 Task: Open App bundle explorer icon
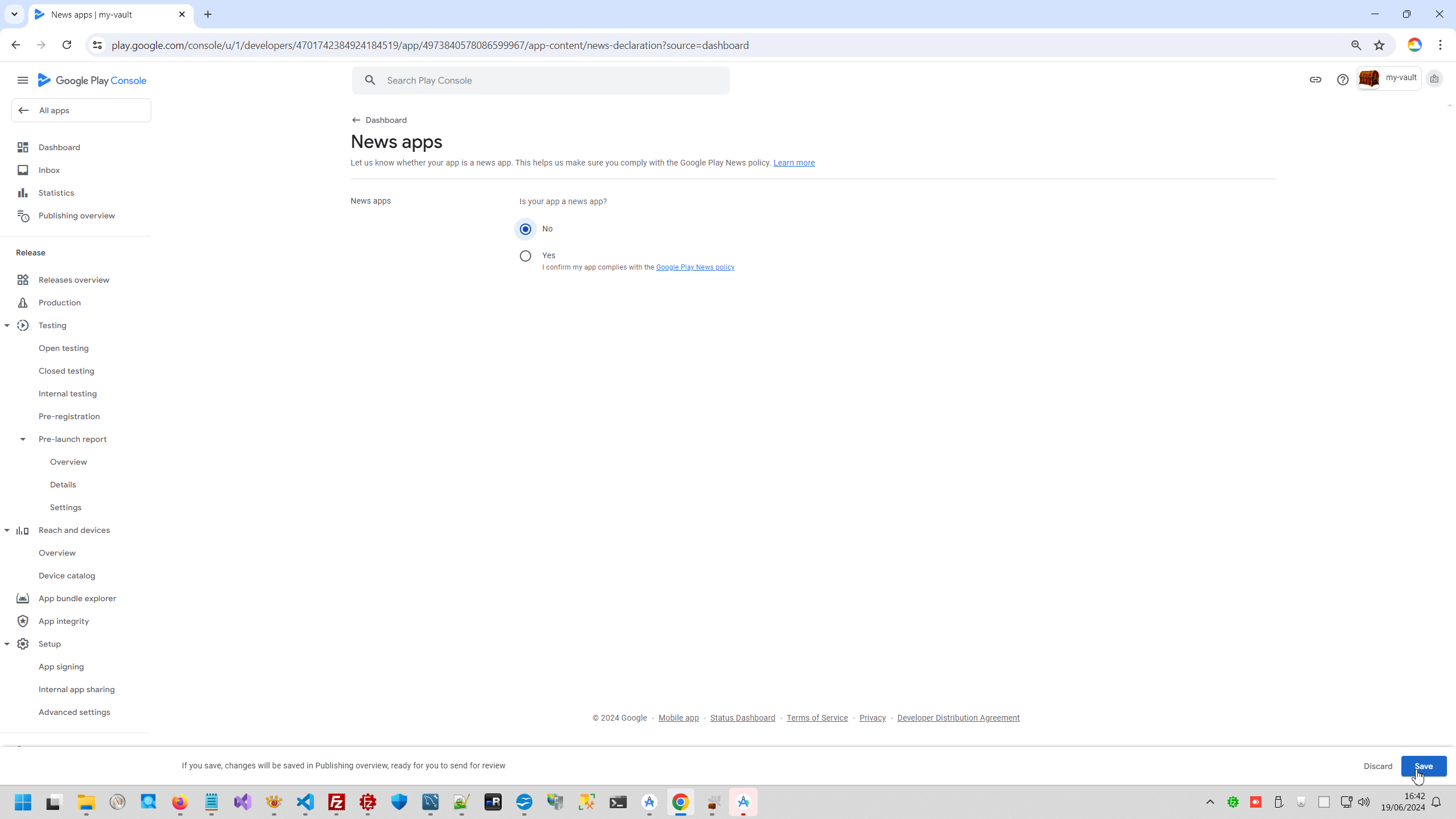tap(23, 598)
